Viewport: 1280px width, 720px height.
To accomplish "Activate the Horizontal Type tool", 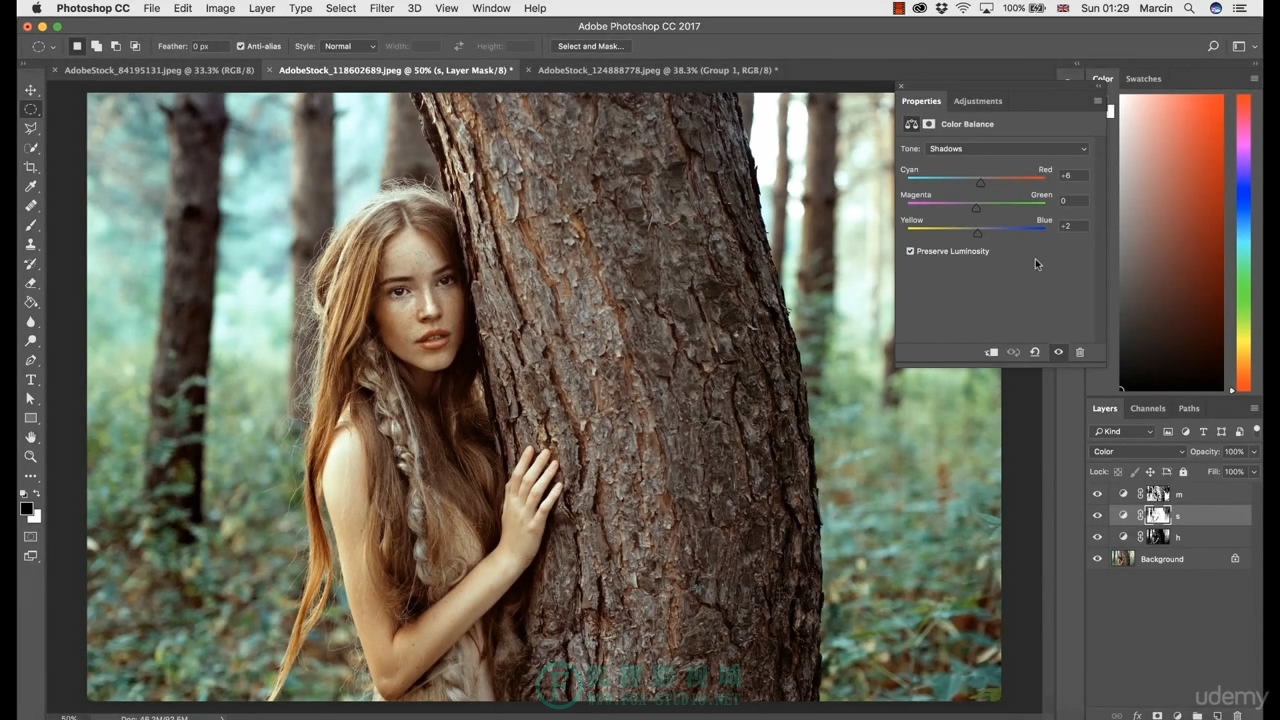I will (31, 380).
